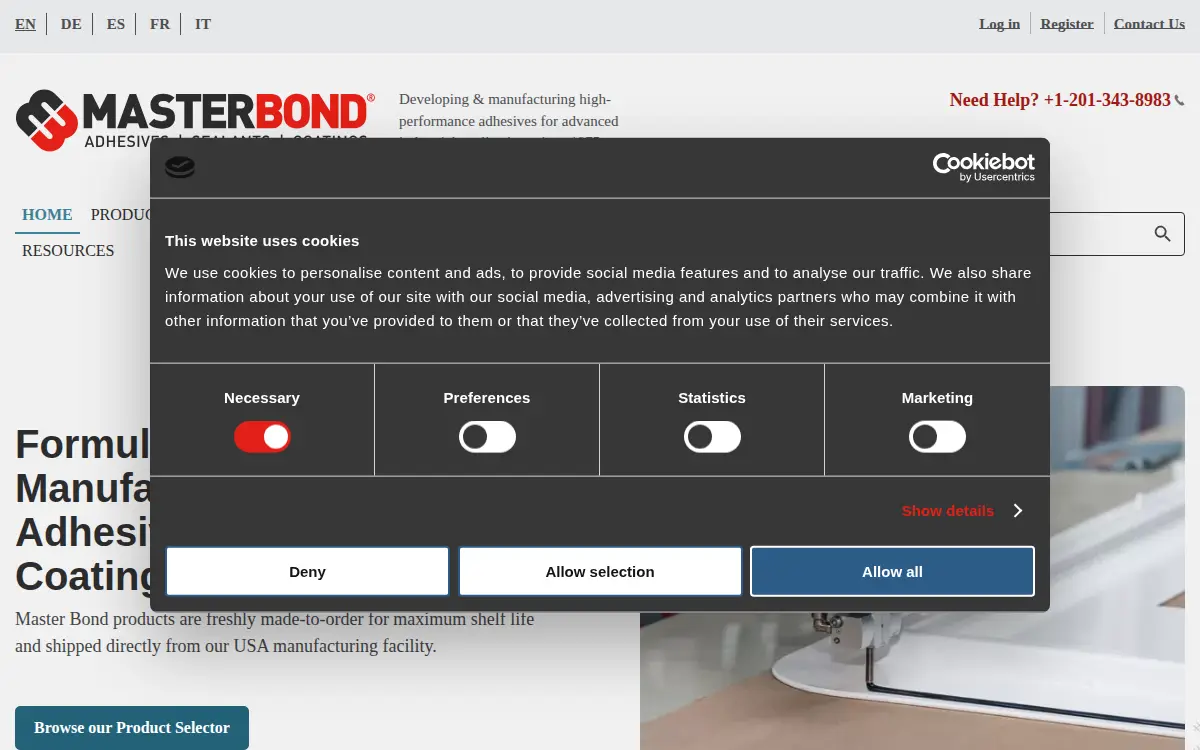Viewport: 1200px width, 750px height.
Task: Open the Register link
Action: click(1067, 24)
